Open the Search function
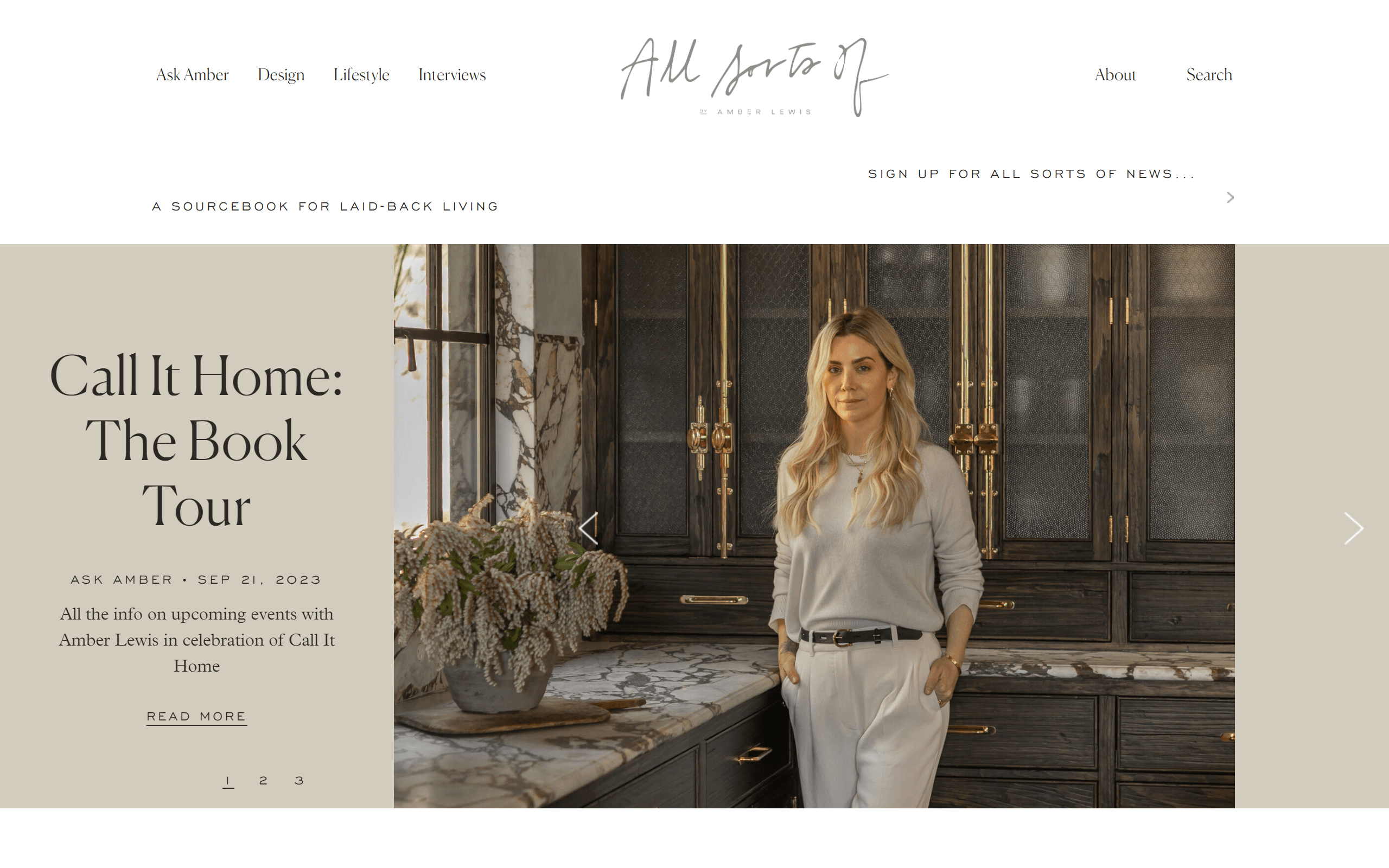The width and height of the screenshot is (1389, 868). point(1209,75)
